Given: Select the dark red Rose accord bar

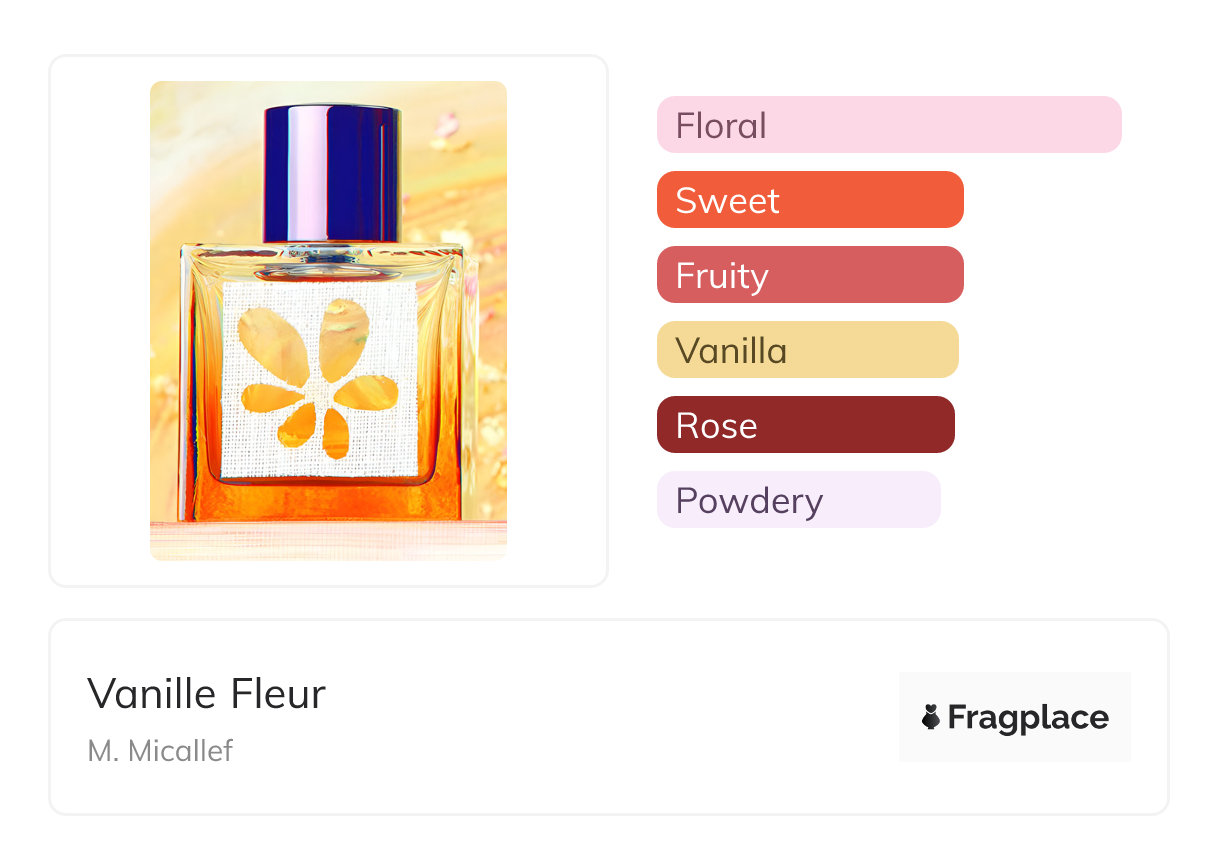Looking at the screenshot, I should 805,425.
